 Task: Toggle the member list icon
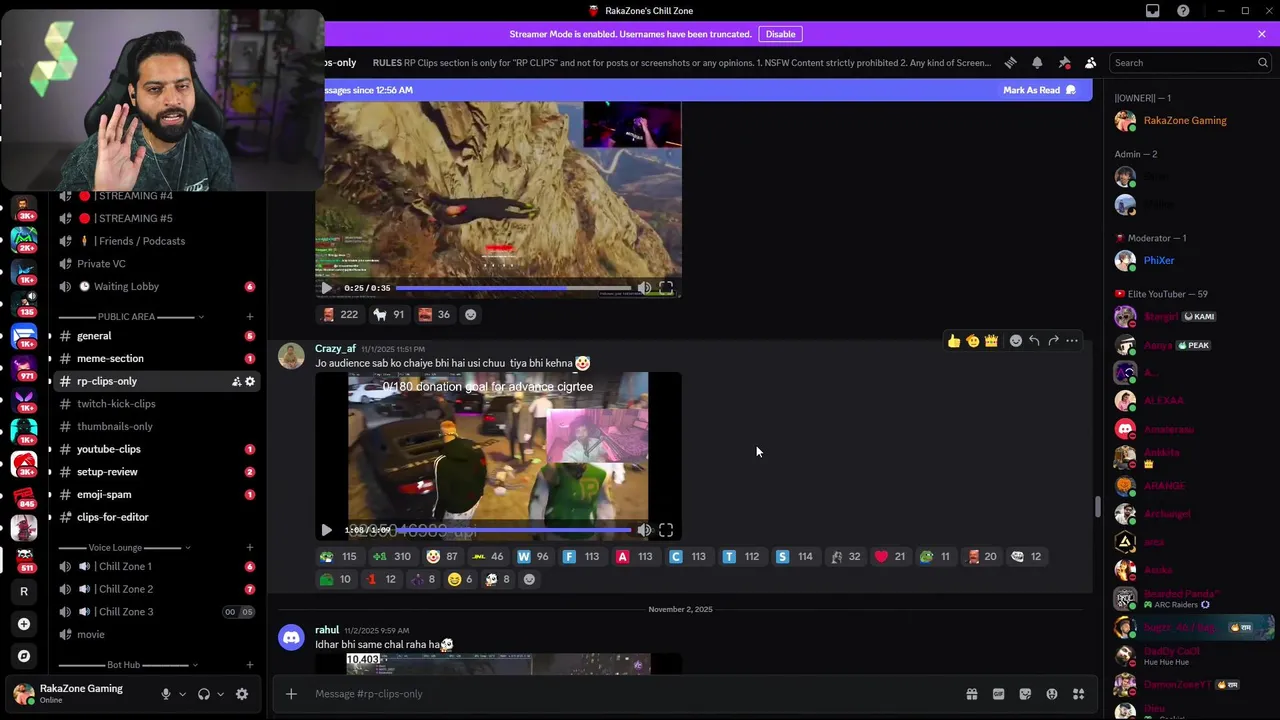point(1091,62)
